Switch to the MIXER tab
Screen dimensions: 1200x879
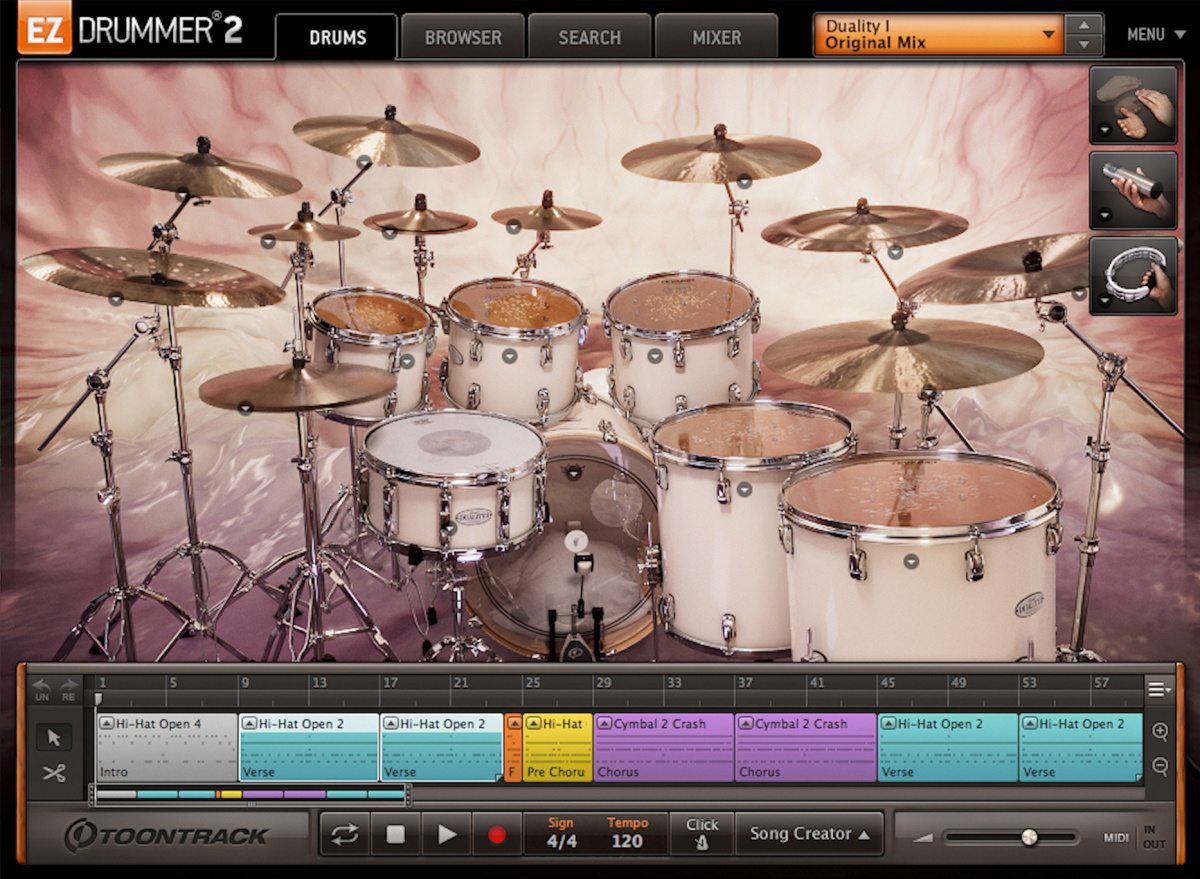tap(717, 36)
